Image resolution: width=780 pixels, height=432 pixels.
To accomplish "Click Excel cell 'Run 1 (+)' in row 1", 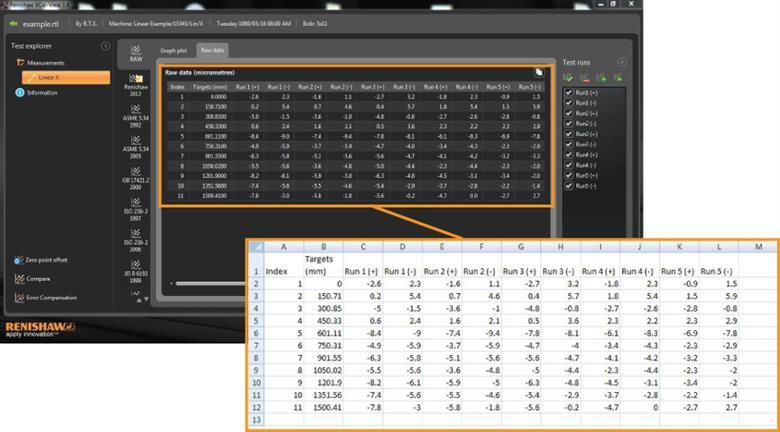I will point(363,265).
